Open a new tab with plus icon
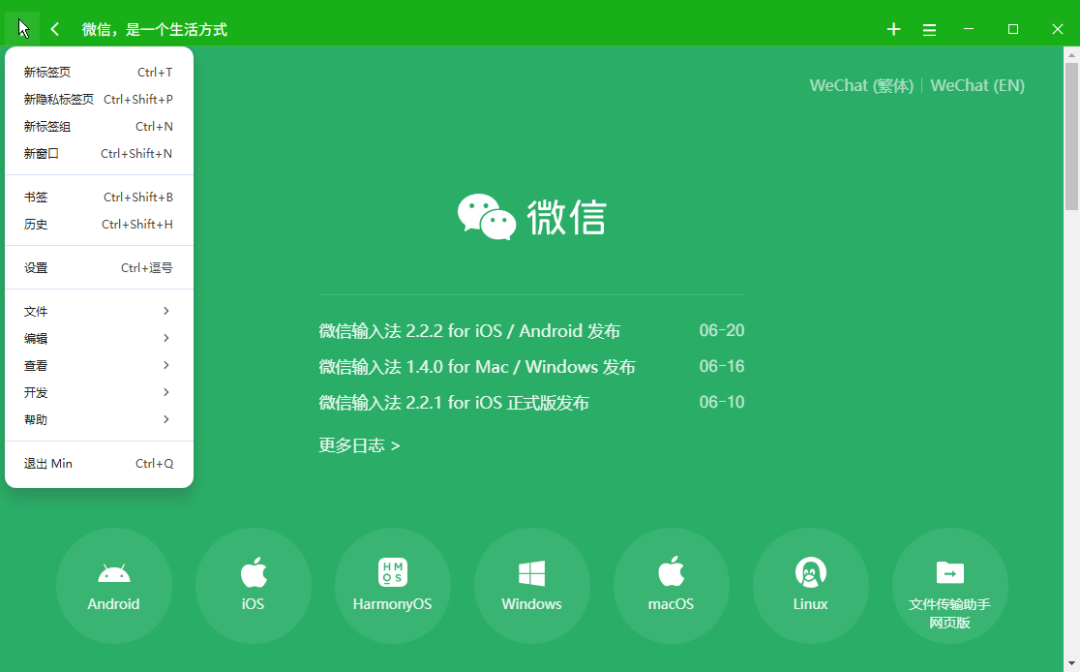The height and width of the screenshot is (672, 1080). pos(893,29)
